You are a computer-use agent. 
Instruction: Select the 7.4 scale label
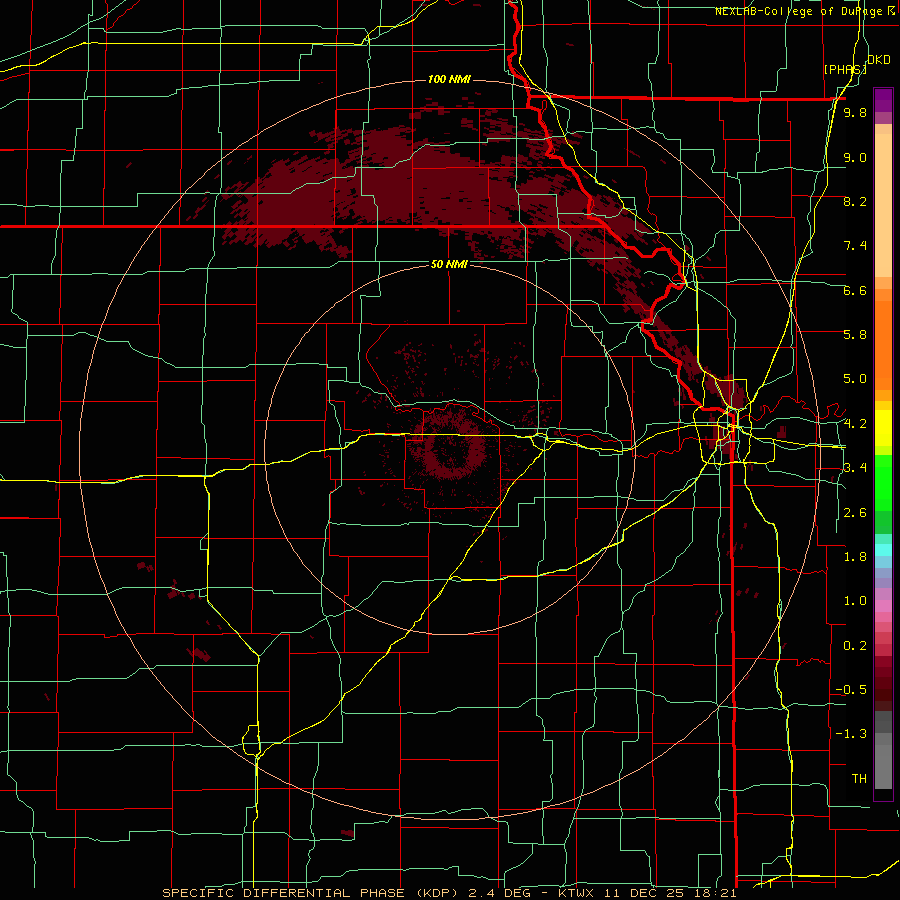pos(855,246)
